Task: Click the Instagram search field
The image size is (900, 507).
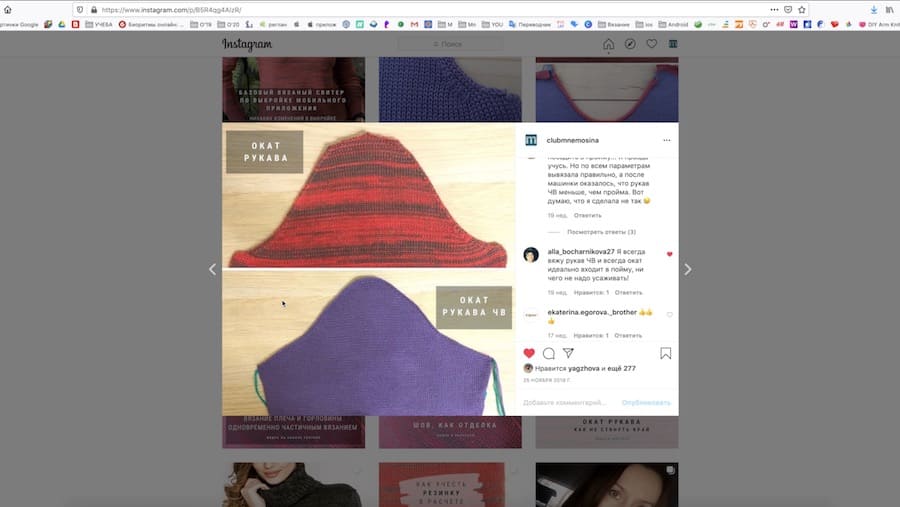Action: coord(451,44)
